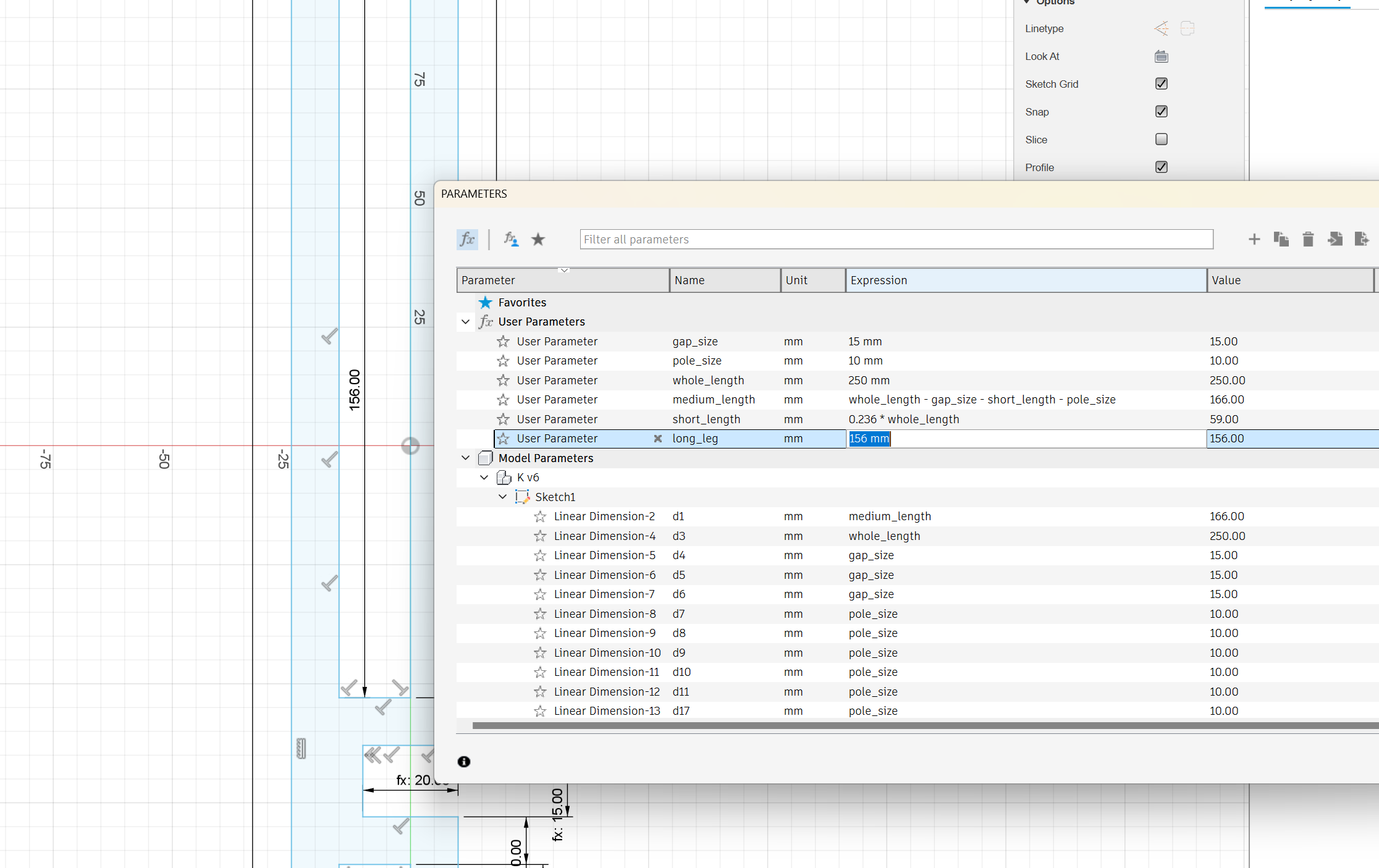Viewport: 1379px width, 868px height.
Task: Favorite the short_length parameter star
Action: 504,419
